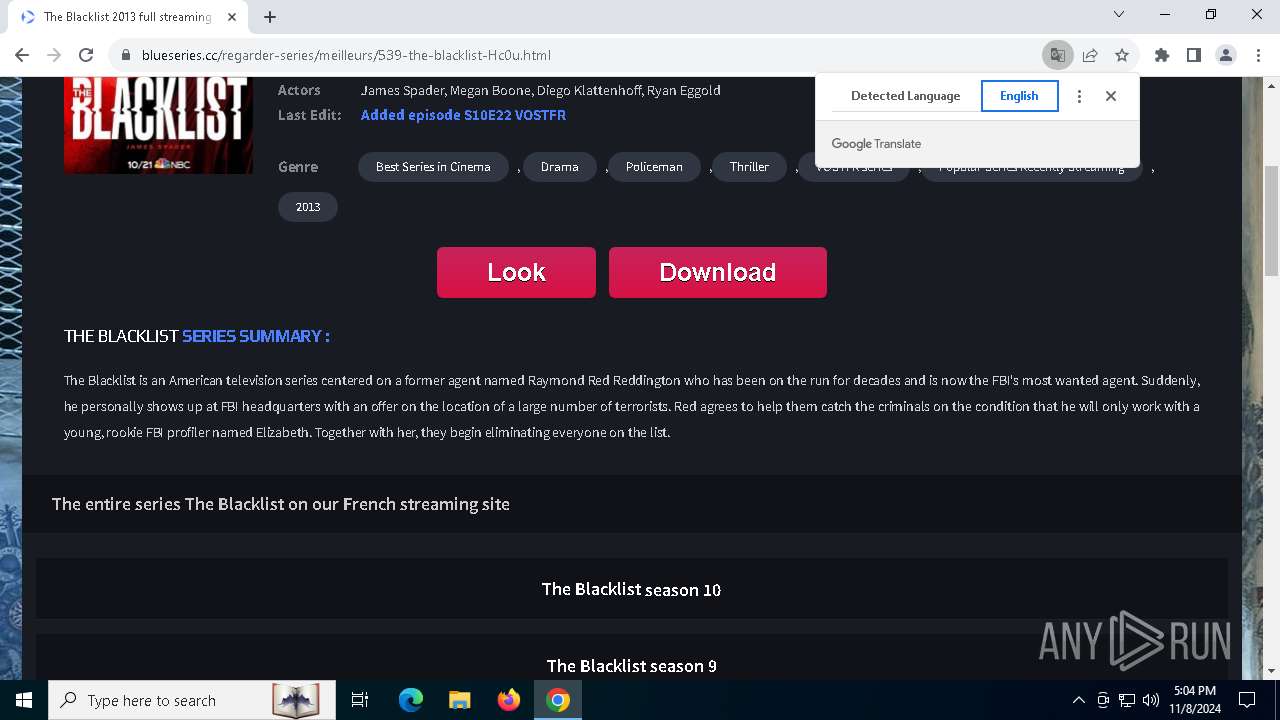Open network status tray icon
This screenshot has width=1280, height=720.
point(1127,700)
